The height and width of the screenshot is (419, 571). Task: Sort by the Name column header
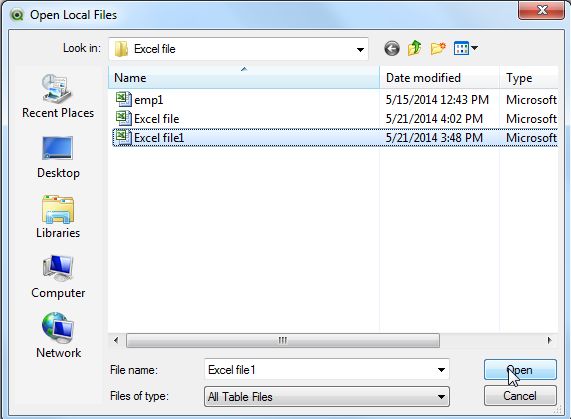point(244,78)
